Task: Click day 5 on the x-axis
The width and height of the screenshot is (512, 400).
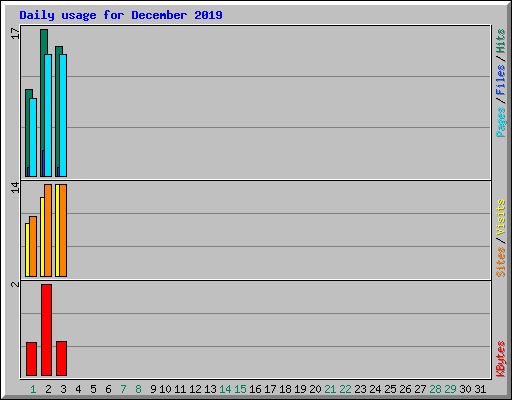Action: pyautogui.click(x=93, y=389)
